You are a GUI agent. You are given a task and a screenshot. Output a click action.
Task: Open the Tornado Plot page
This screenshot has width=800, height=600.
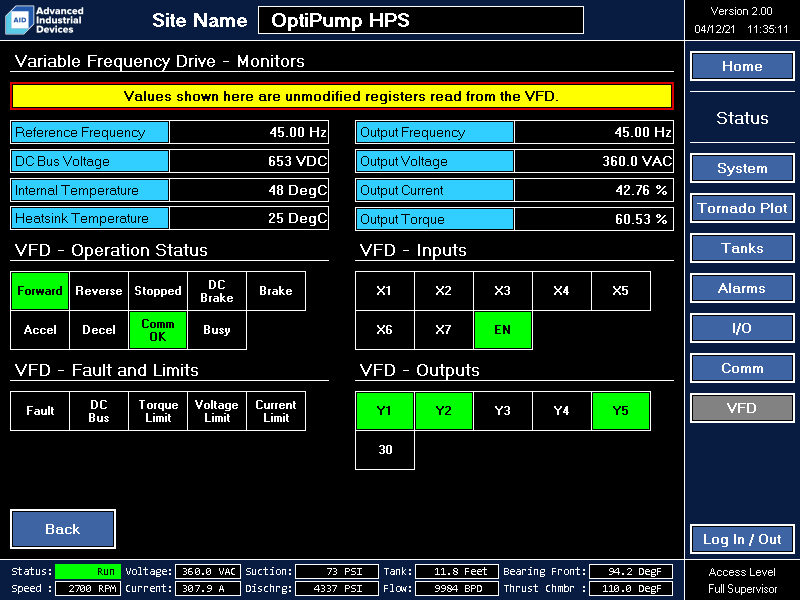point(742,208)
